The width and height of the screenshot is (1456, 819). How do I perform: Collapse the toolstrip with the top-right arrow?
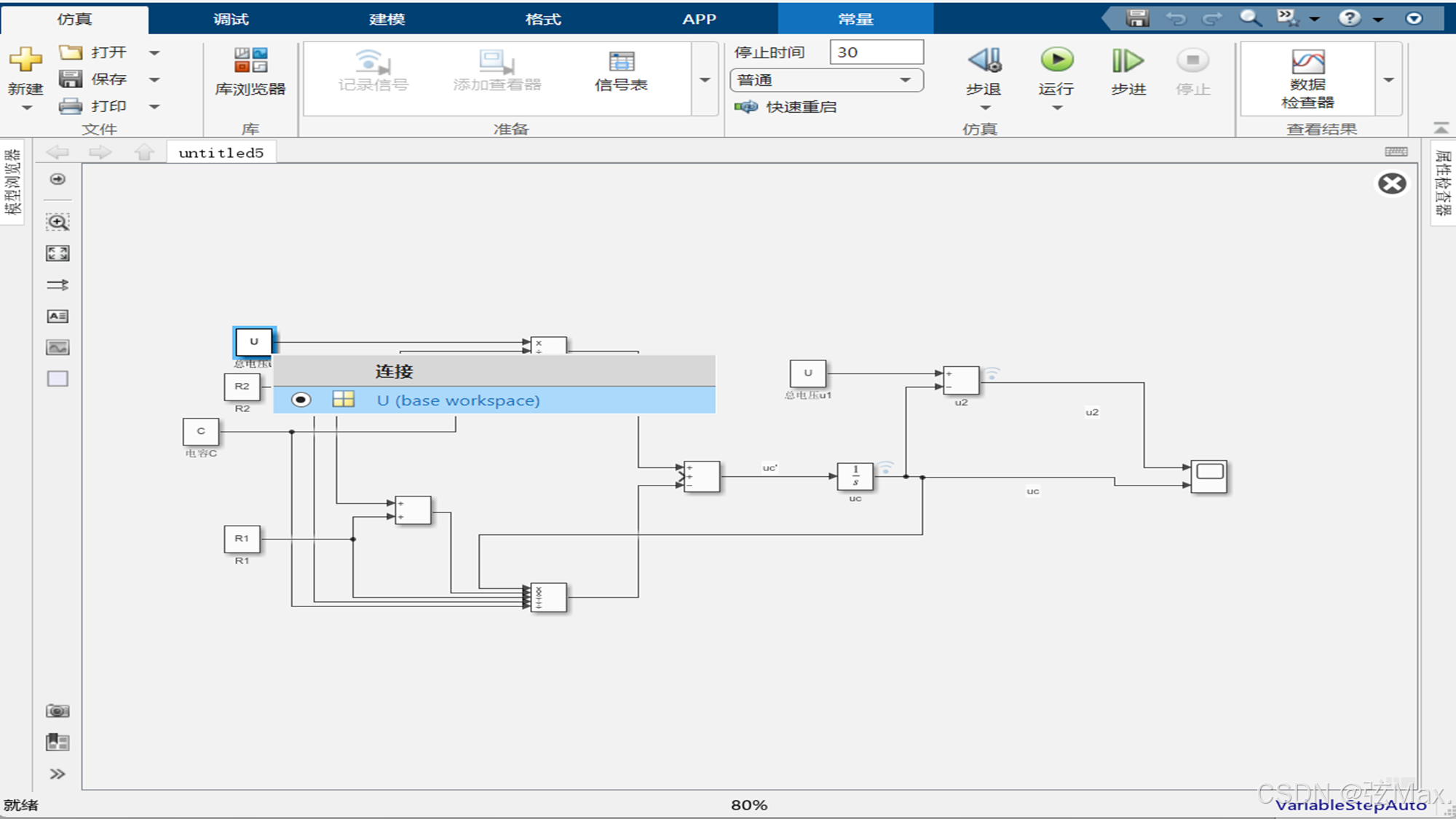[x=1441, y=127]
